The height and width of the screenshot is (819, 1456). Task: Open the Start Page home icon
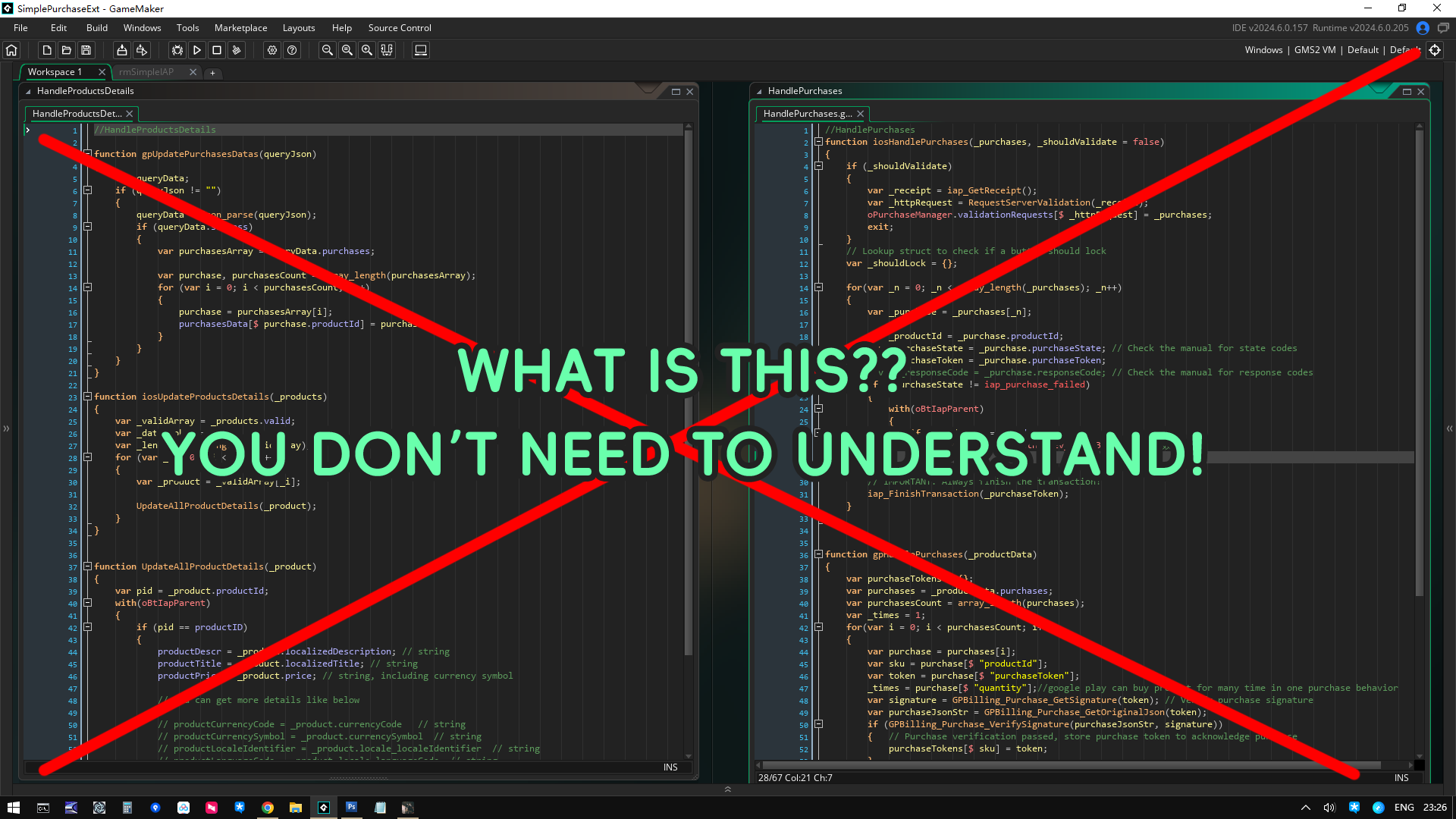click(11, 50)
